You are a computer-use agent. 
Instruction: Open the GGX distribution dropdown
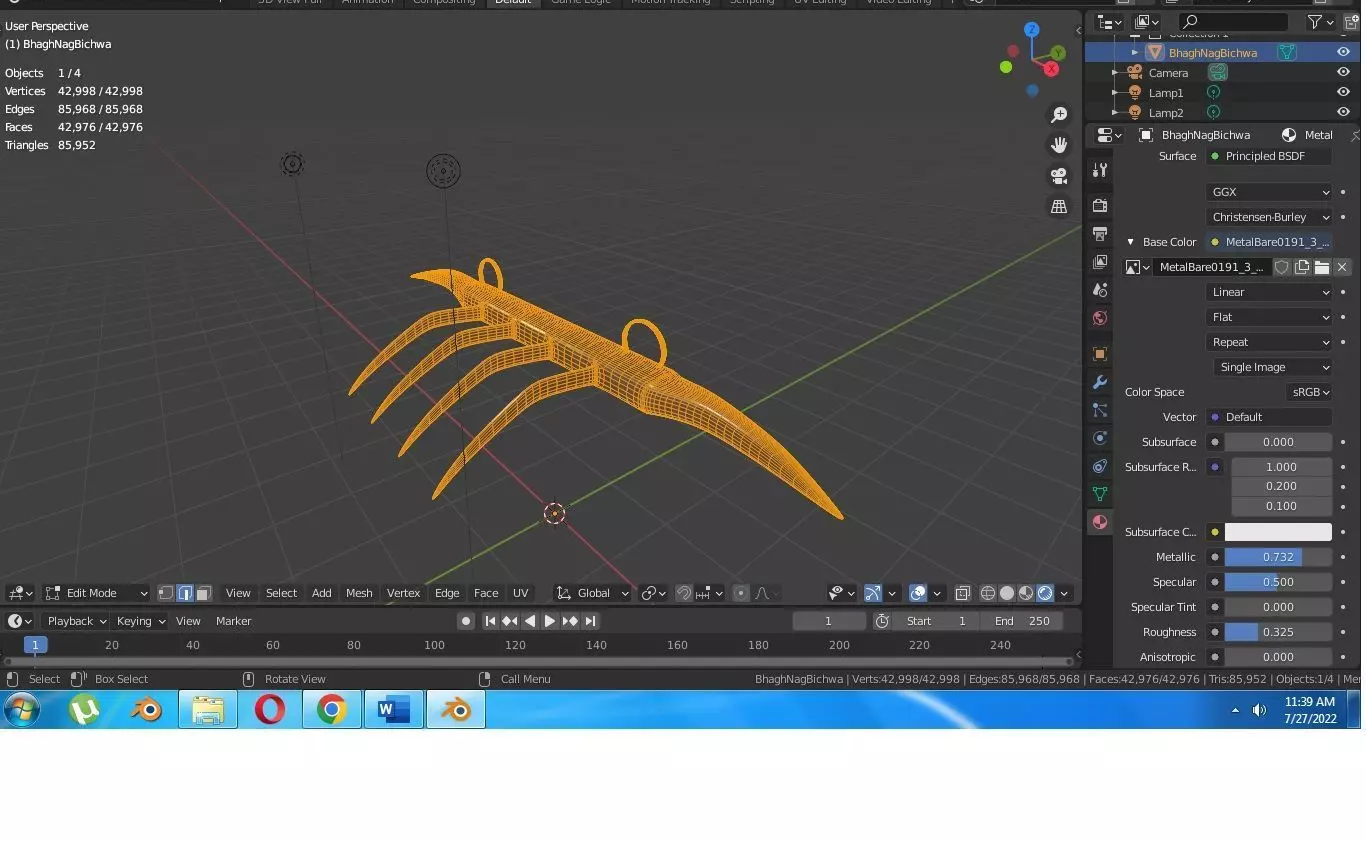(x=1270, y=192)
